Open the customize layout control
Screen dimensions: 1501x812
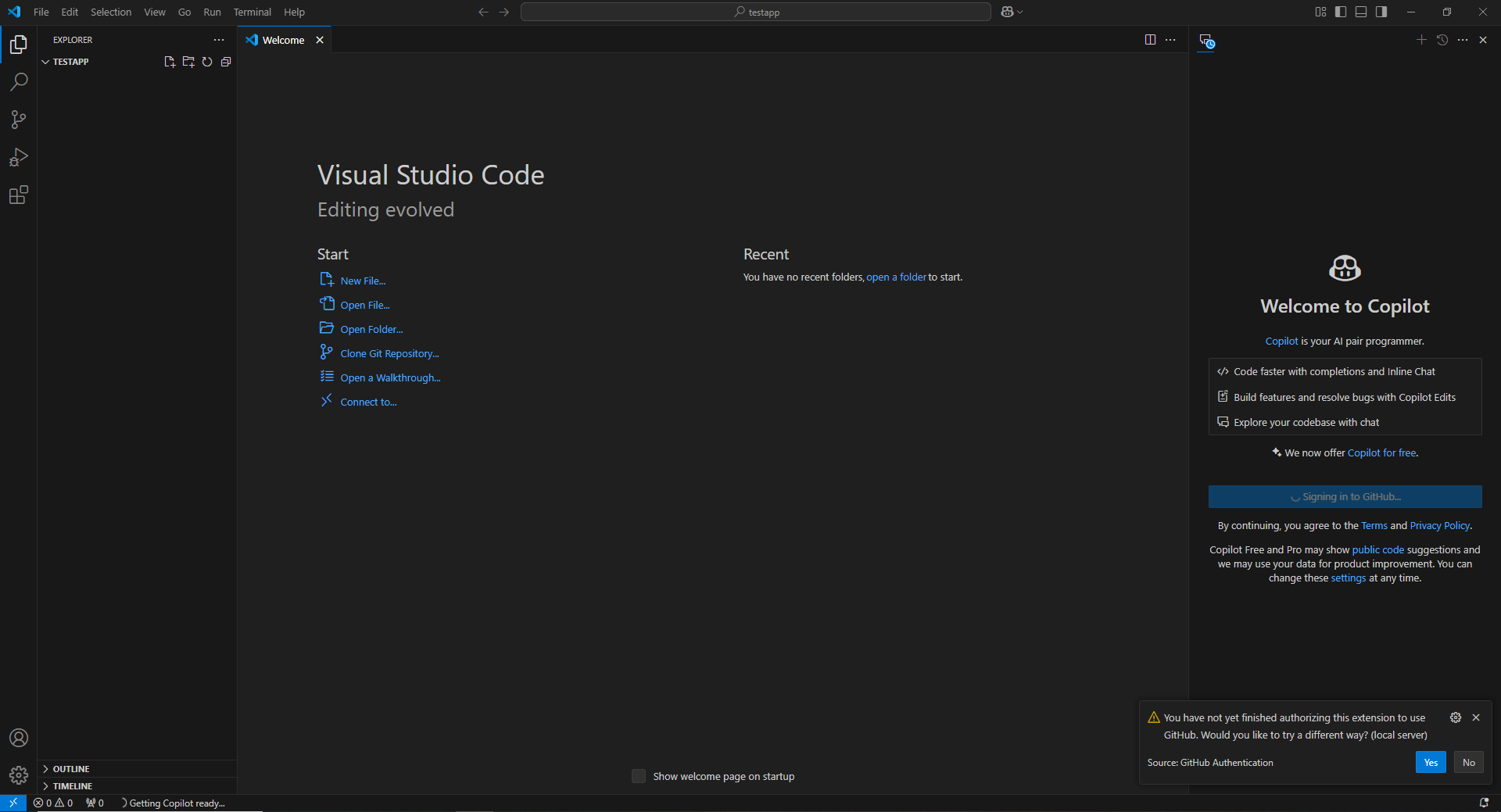[1320, 12]
